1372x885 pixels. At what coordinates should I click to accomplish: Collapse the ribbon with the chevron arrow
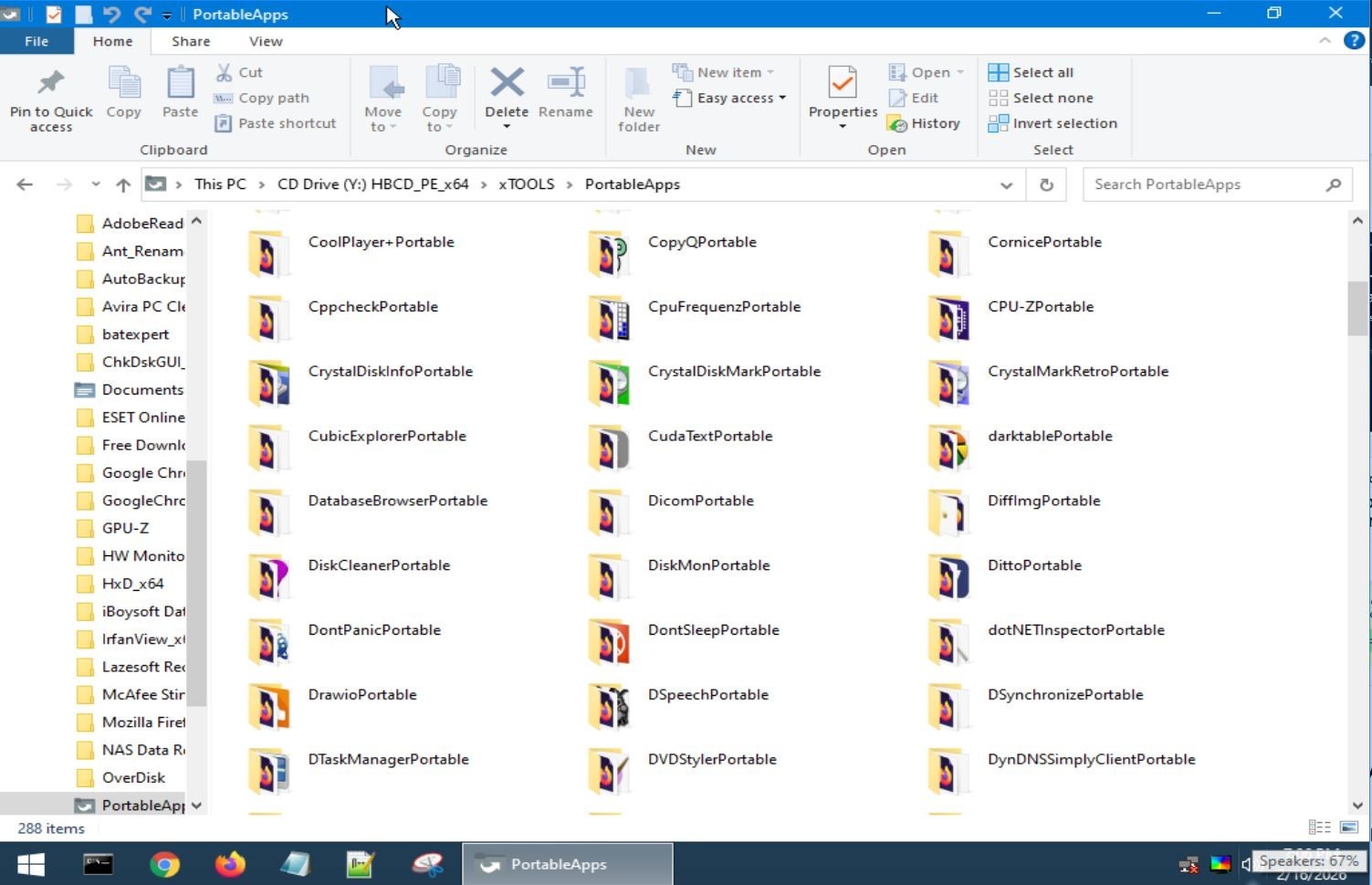[x=1325, y=41]
